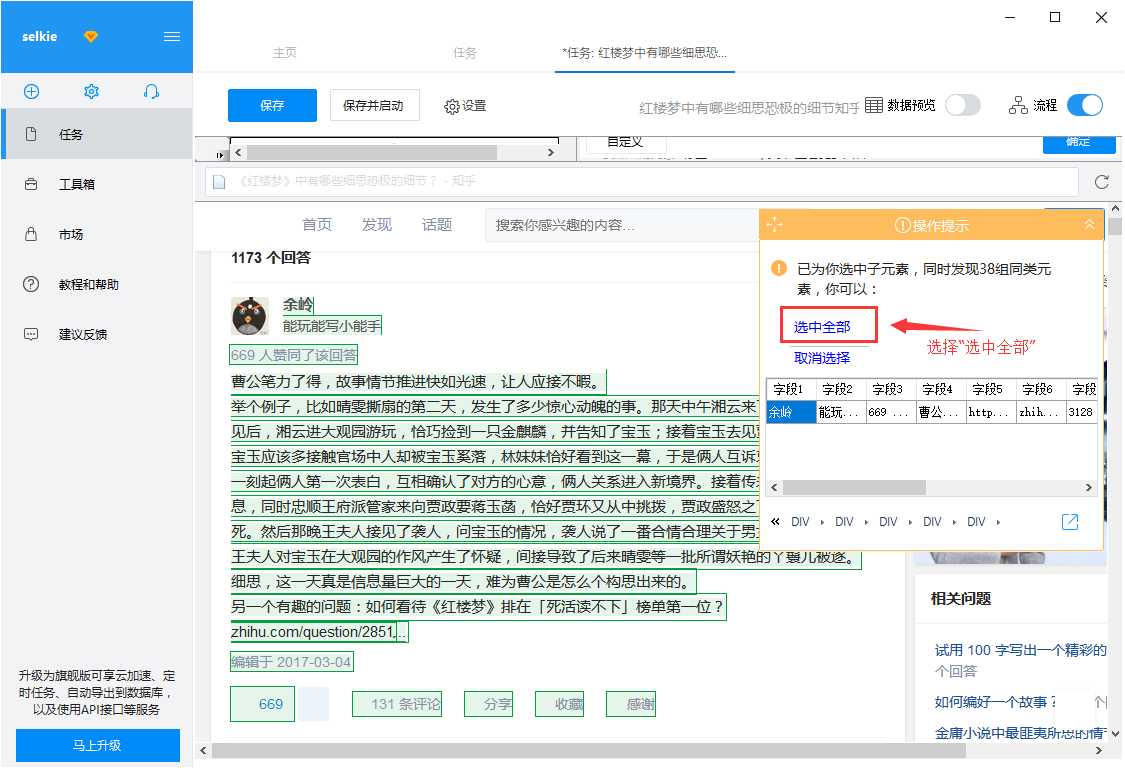Screen dimensions: 1125x768
Task: Switch to the second 任务 tab
Action: 464,52
